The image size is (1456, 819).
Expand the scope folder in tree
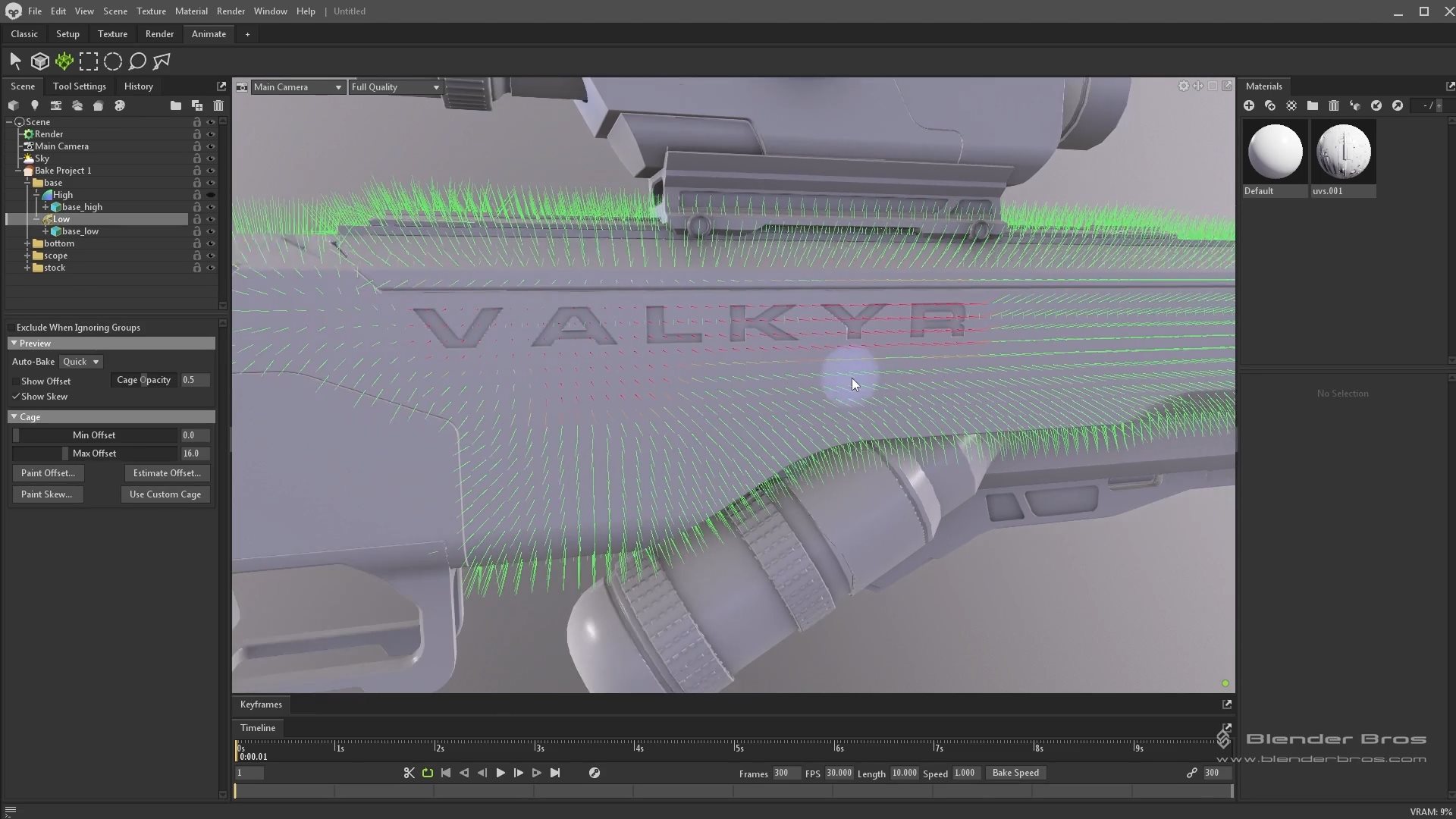(27, 256)
